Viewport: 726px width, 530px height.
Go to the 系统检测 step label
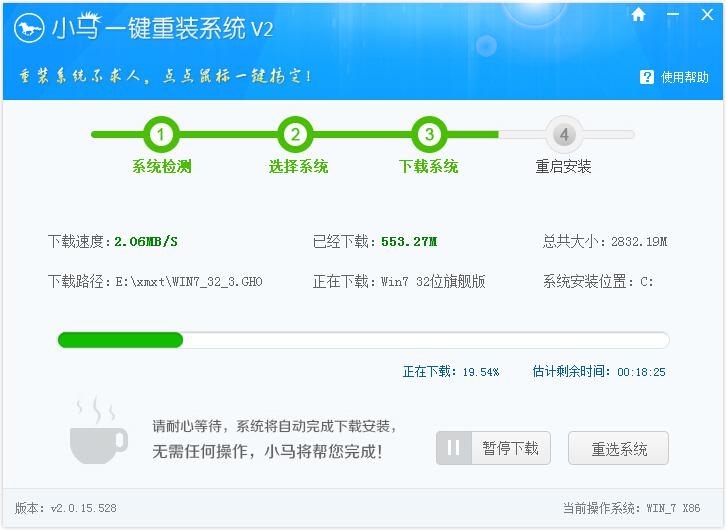[161, 167]
